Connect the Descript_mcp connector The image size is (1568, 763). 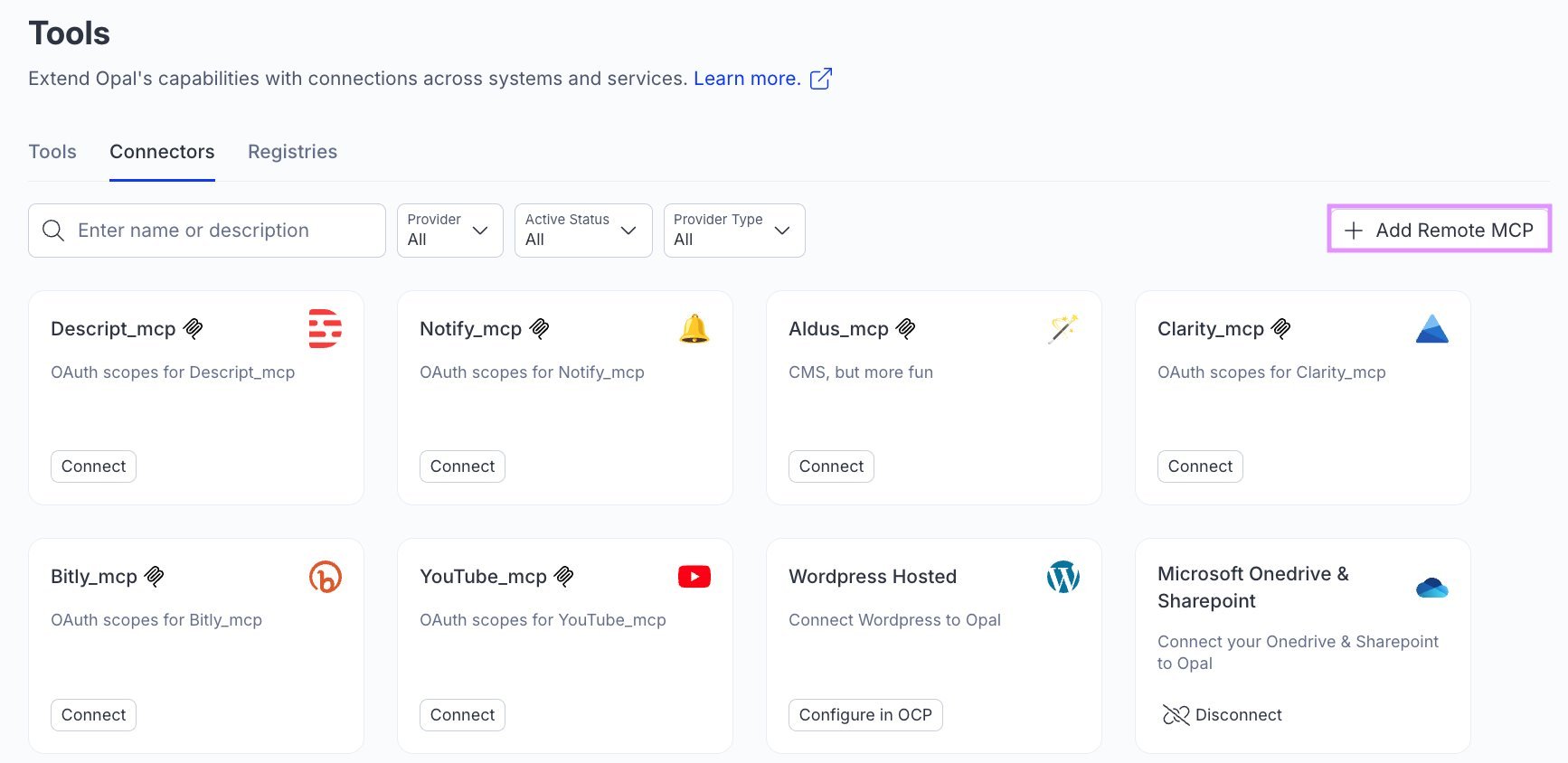pos(93,466)
